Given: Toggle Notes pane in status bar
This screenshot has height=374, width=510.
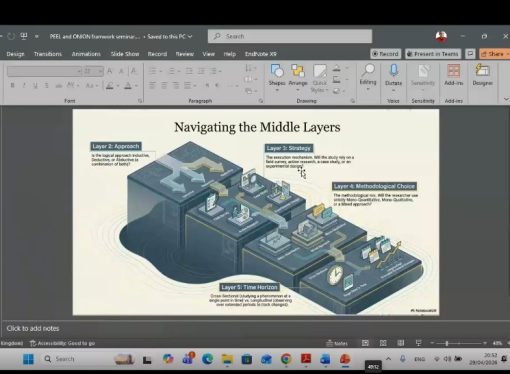Looking at the screenshot, I should pos(337,343).
